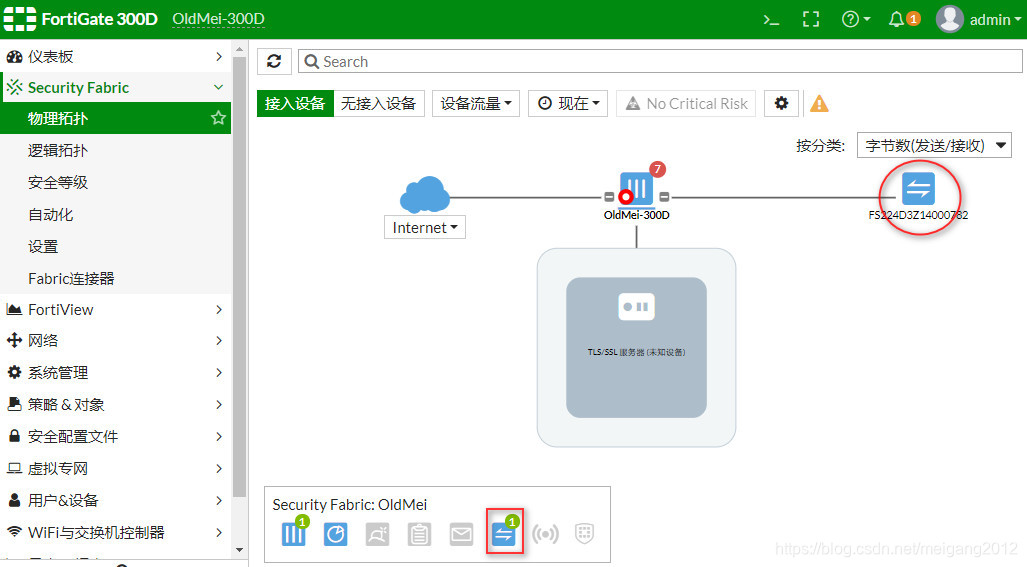1027x567 pixels.
Task: Collapse left port handle of OldMei-300D
Action: (x=609, y=196)
